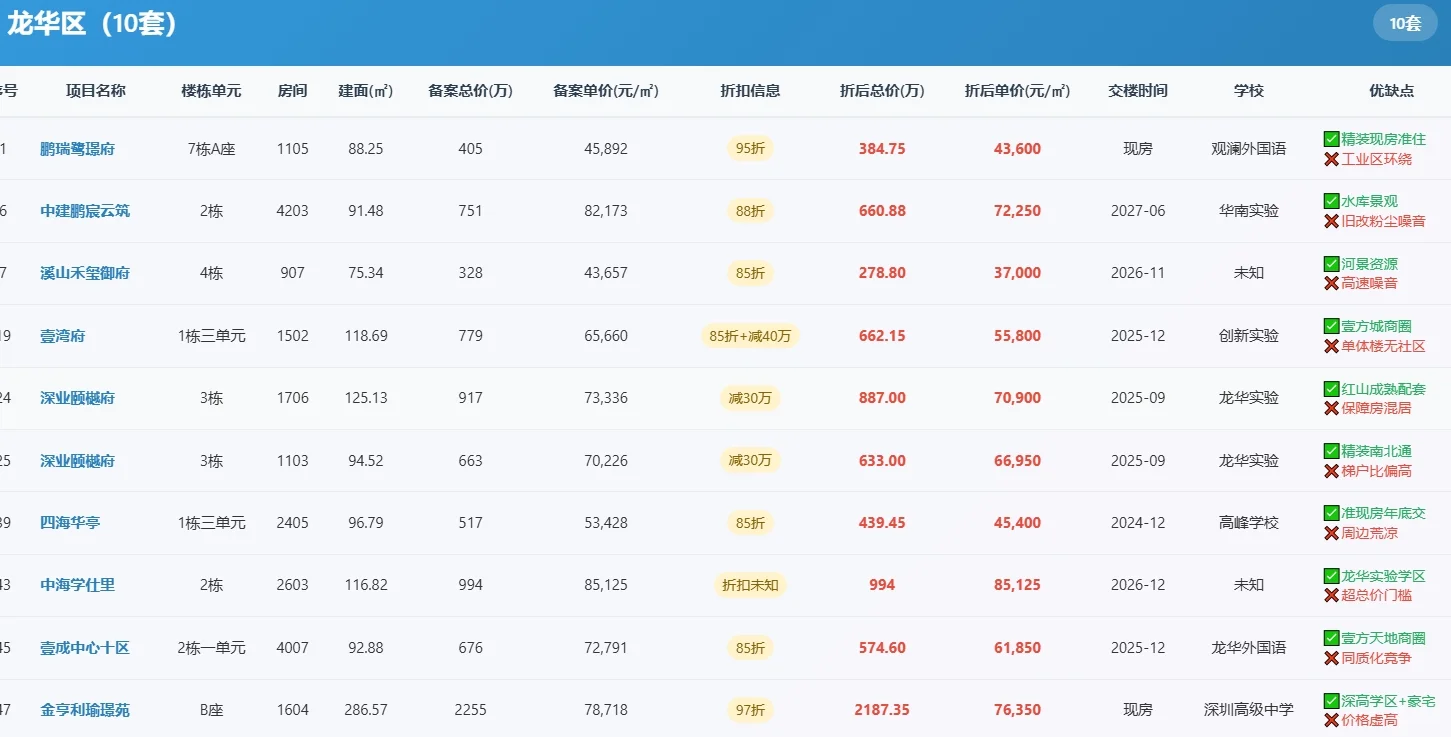Click the red cross beside 高速噪音

pyautogui.click(x=1331, y=283)
